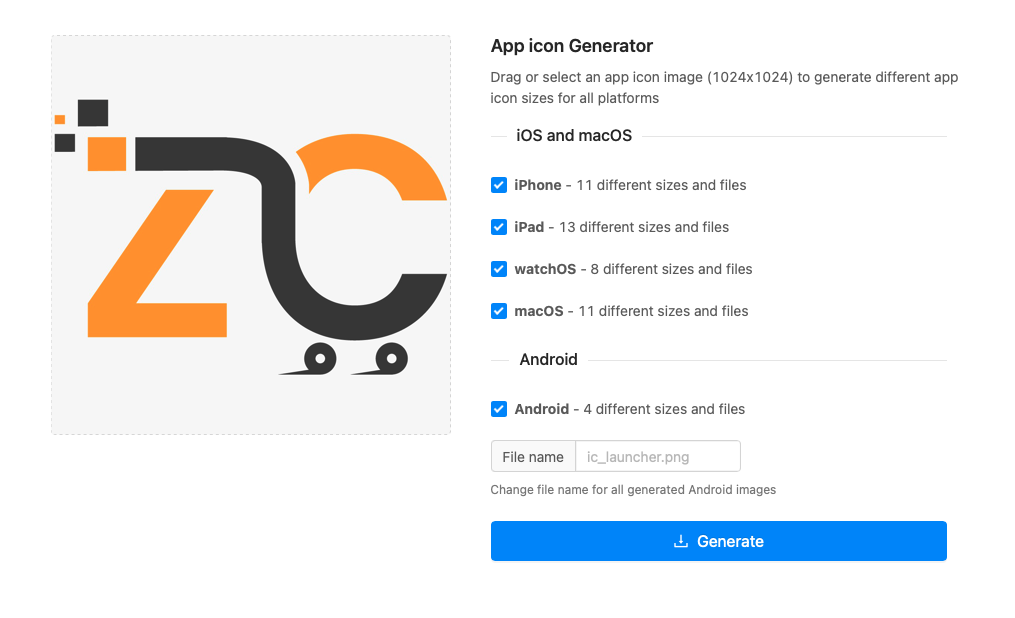Uncheck the iPad icon sizes option

point(498,227)
